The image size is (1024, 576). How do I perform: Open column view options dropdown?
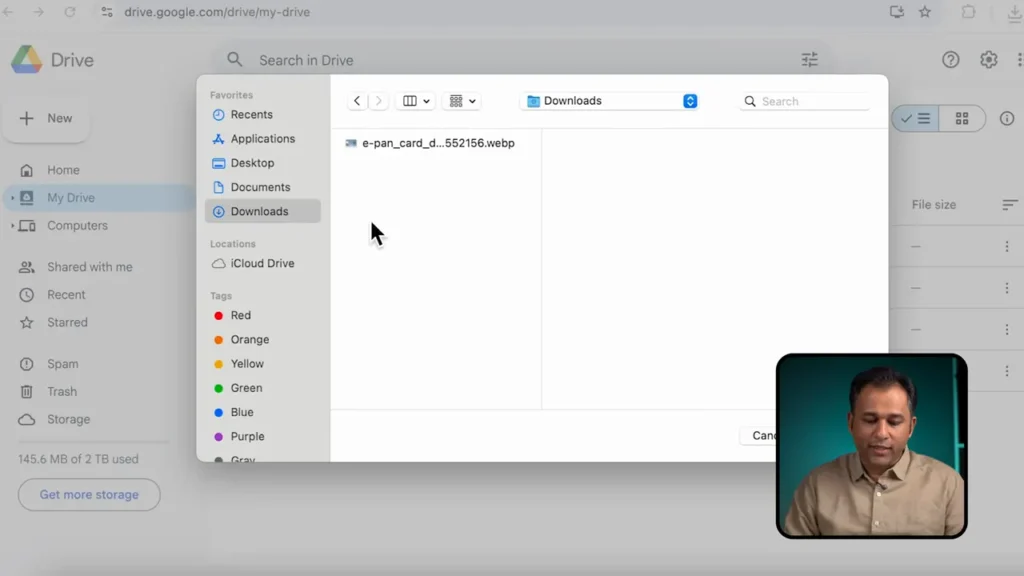pyautogui.click(x=416, y=101)
